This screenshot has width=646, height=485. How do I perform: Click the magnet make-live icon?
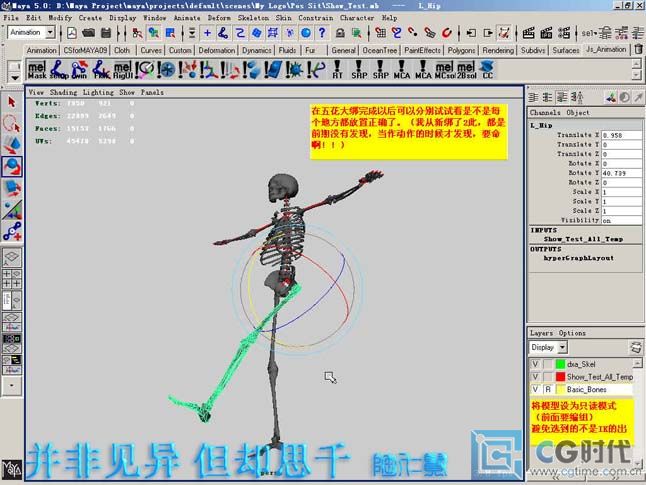point(447,33)
